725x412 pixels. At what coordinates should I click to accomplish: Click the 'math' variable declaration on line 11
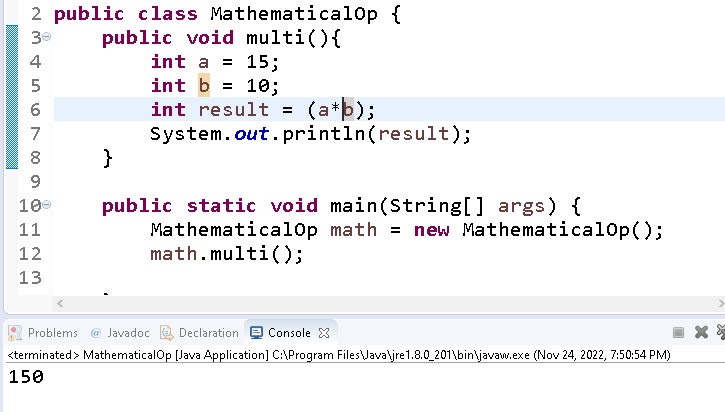pyautogui.click(x=354, y=230)
